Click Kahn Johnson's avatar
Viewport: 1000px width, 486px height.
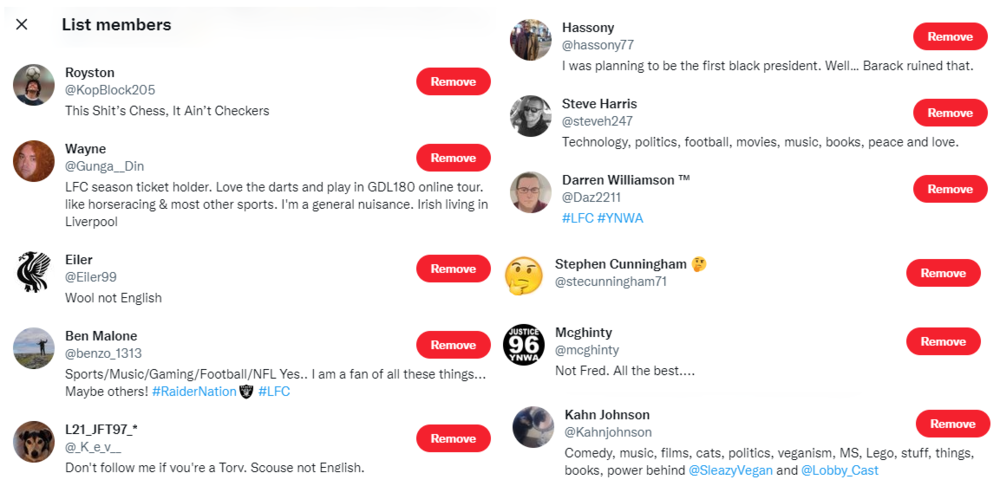[x=534, y=427]
